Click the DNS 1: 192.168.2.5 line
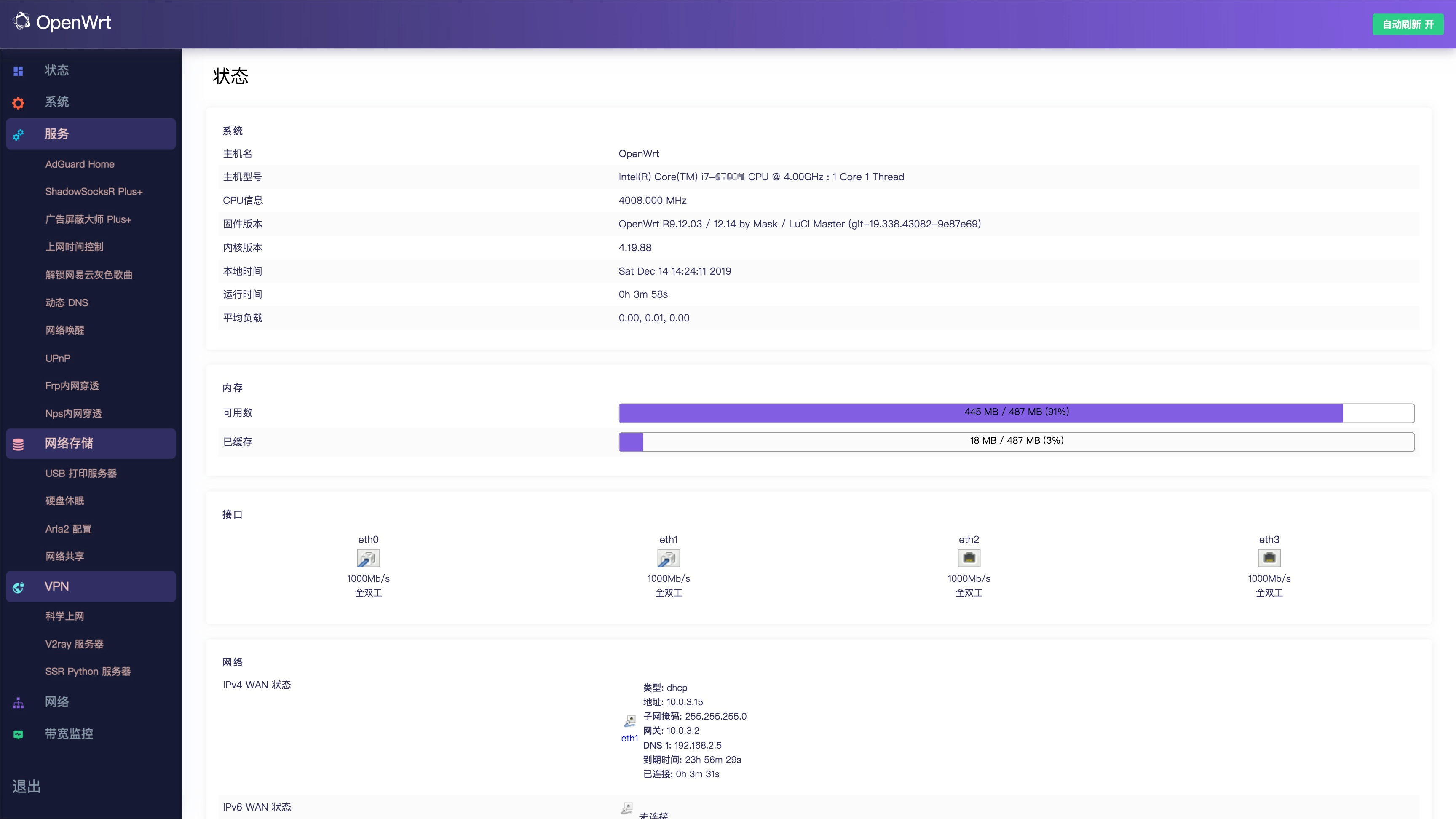The height and width of the screenshot is (819, 1456). [682, 745]
